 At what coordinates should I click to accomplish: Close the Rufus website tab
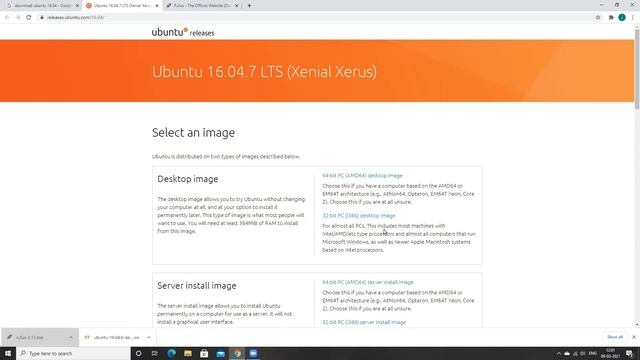tap(236, 6)
